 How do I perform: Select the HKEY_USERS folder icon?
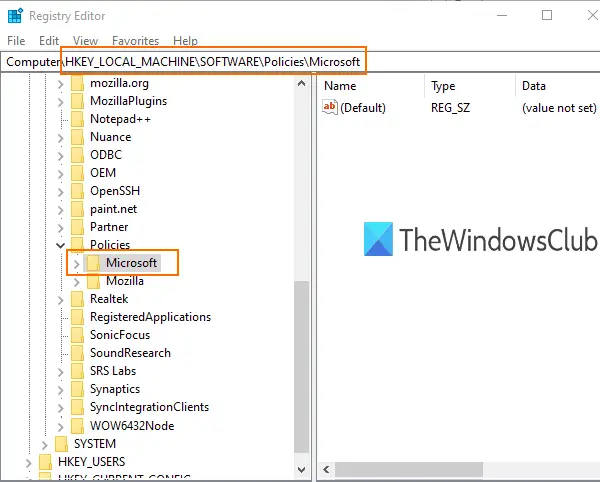pos(45,462)
